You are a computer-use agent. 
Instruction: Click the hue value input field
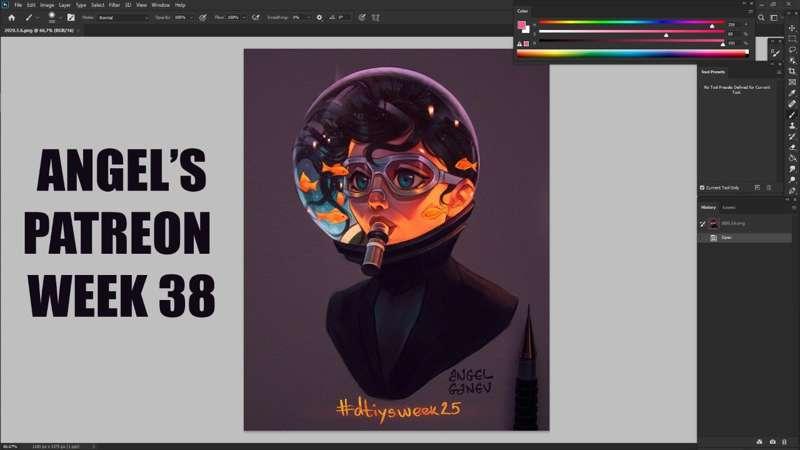pyautogui.click(x=732, y=24)
